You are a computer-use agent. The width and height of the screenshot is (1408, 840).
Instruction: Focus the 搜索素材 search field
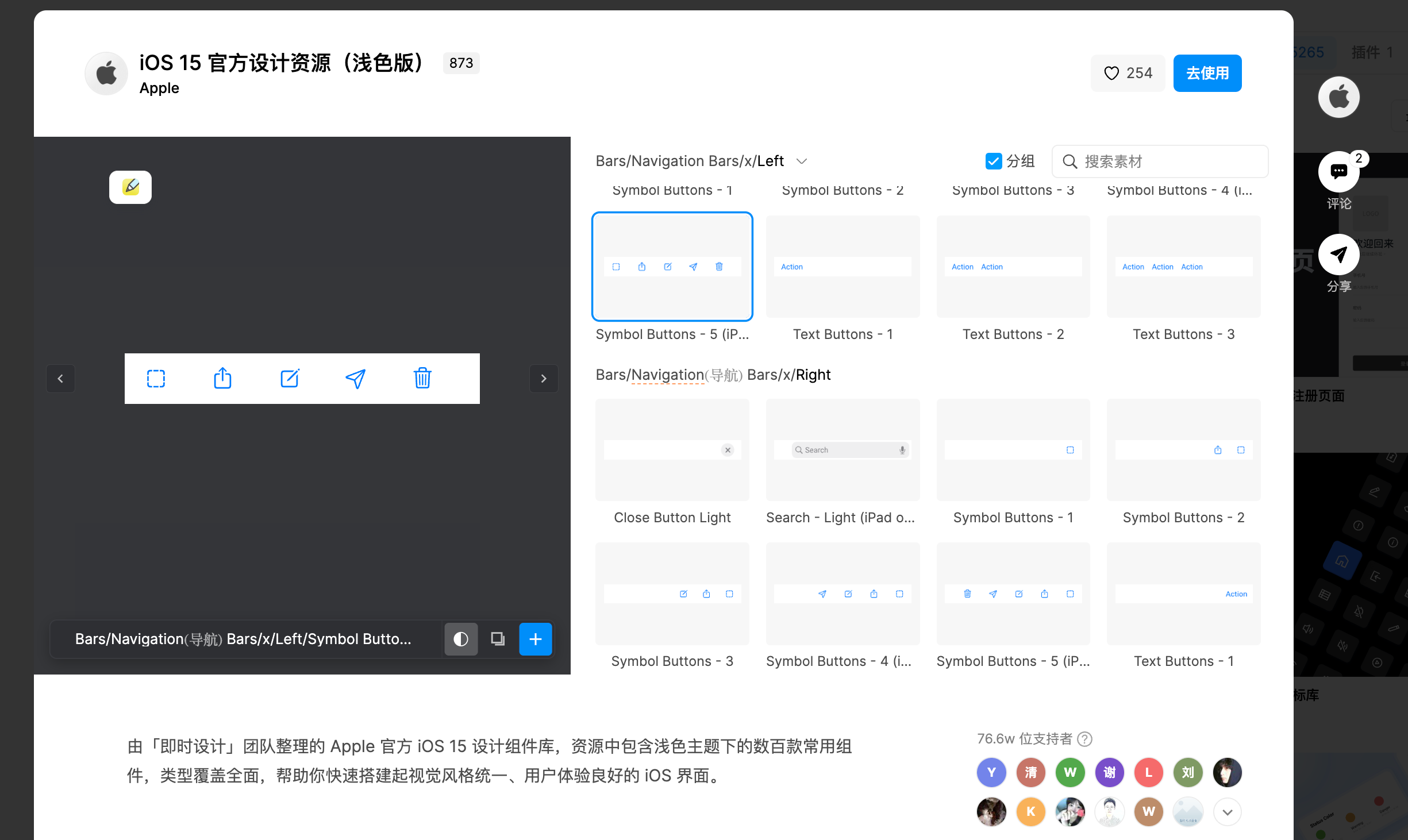1160,161
